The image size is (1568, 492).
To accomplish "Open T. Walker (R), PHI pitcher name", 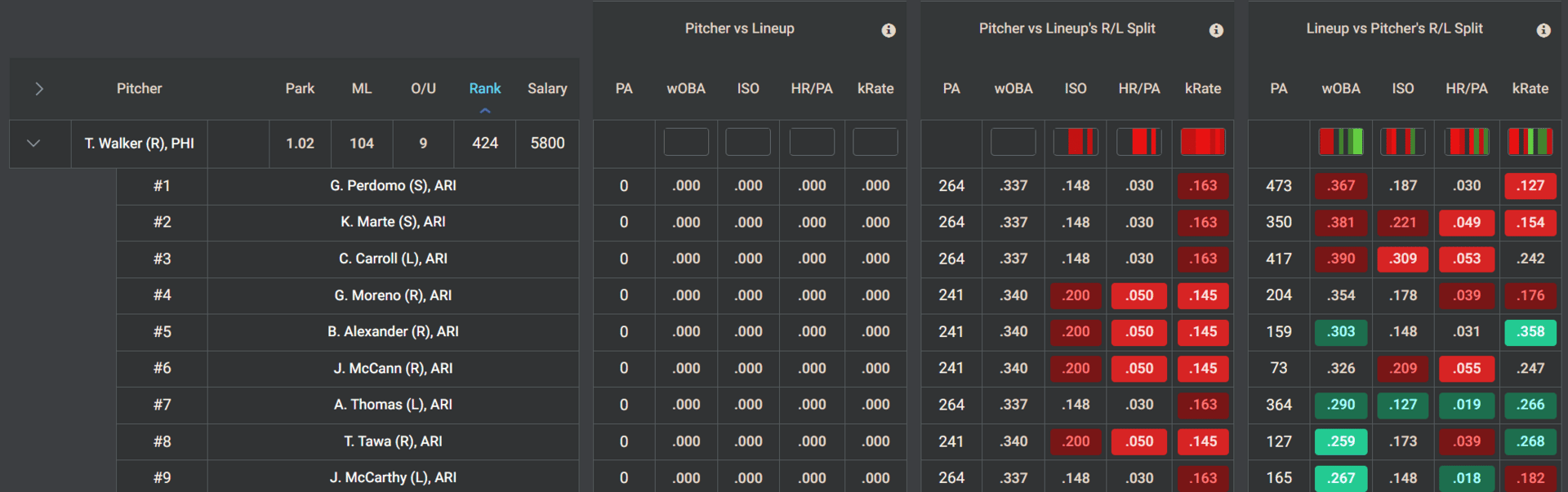I will (x=139, y=143).
